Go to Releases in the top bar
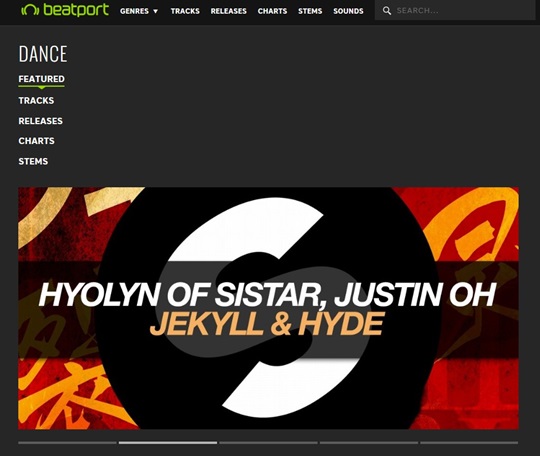 coord(229,11)
